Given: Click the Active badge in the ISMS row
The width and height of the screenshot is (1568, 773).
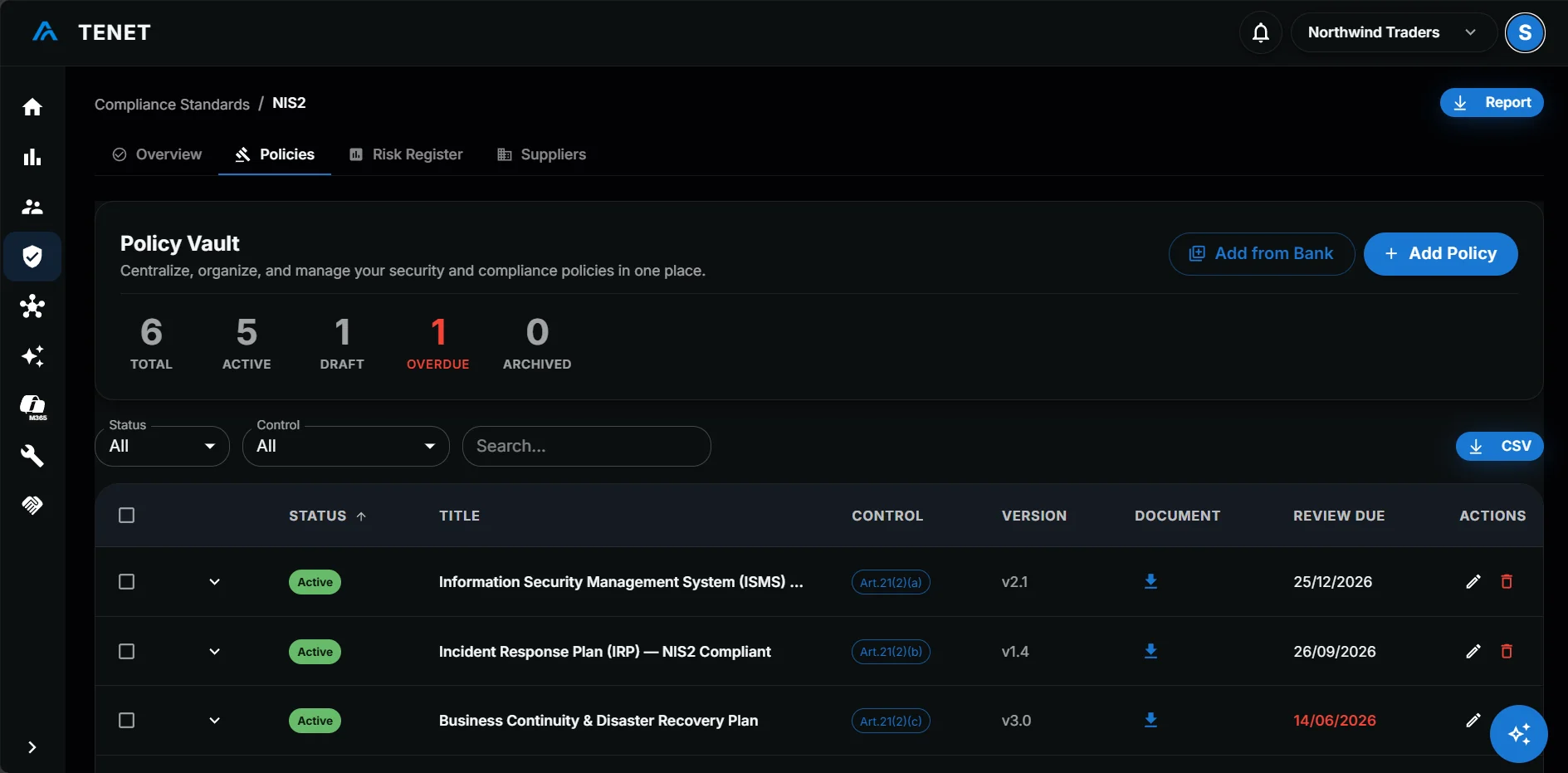Looking at the screenshot, I should coord(315,582).
